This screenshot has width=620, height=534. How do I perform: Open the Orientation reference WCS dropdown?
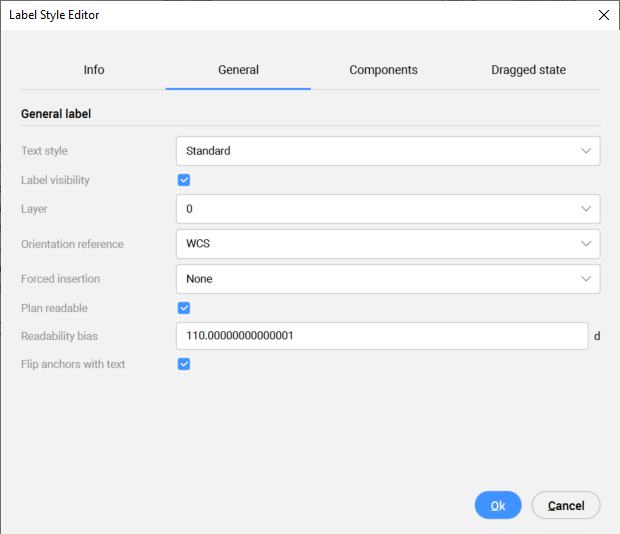point(388,244)
